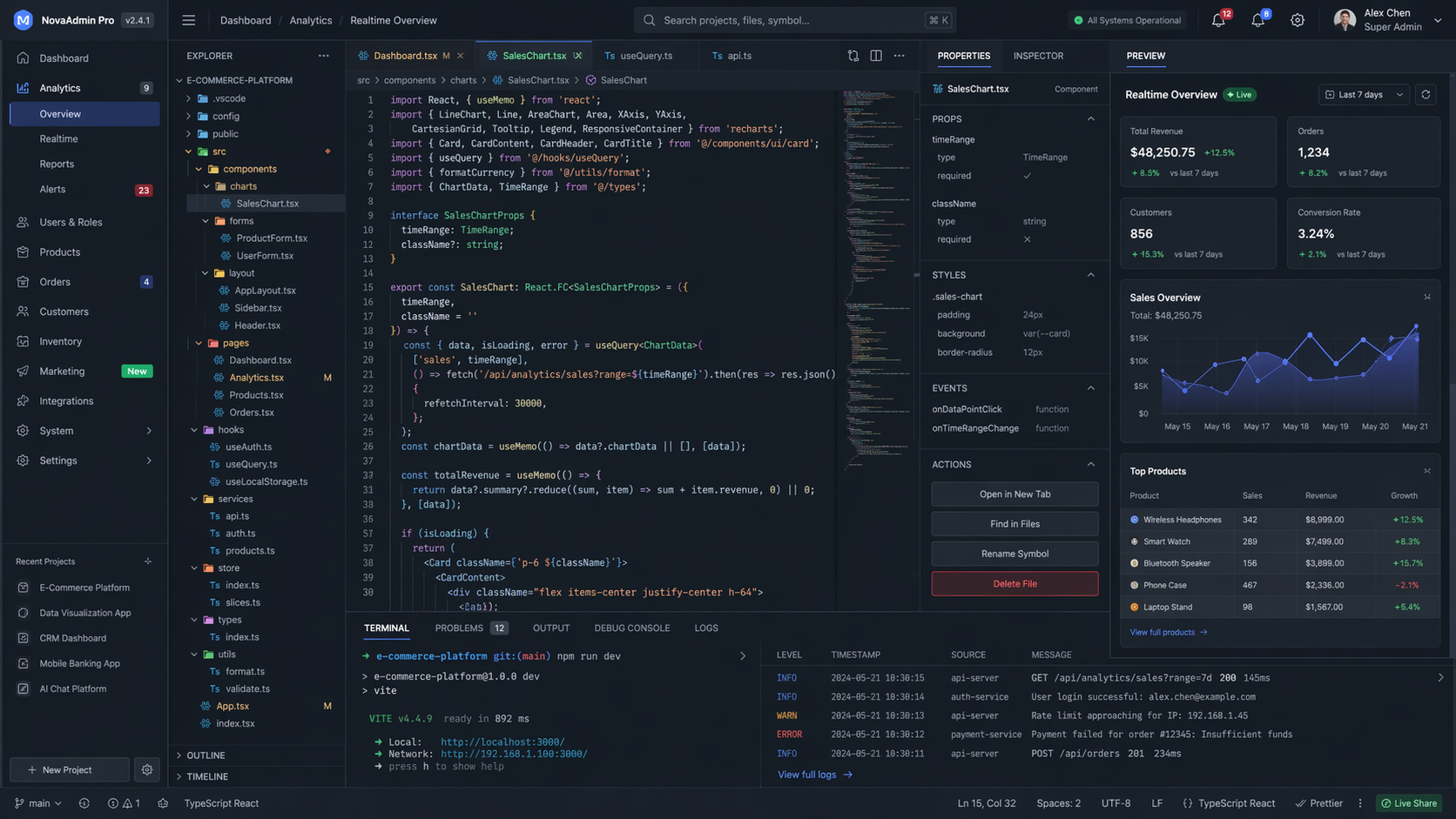The image size is (1456, 819).
Task: Open project settings gear beside New Project
Action: click(x=147, y=769)
